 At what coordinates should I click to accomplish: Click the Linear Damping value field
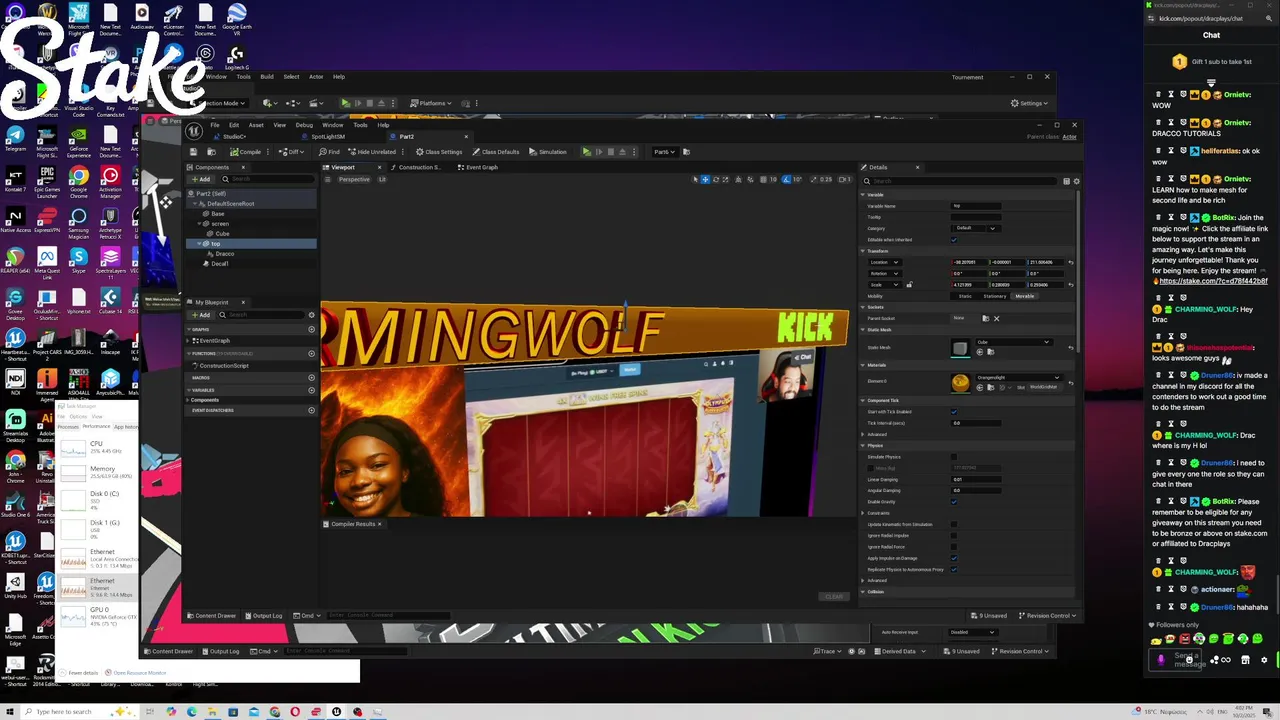976,479
